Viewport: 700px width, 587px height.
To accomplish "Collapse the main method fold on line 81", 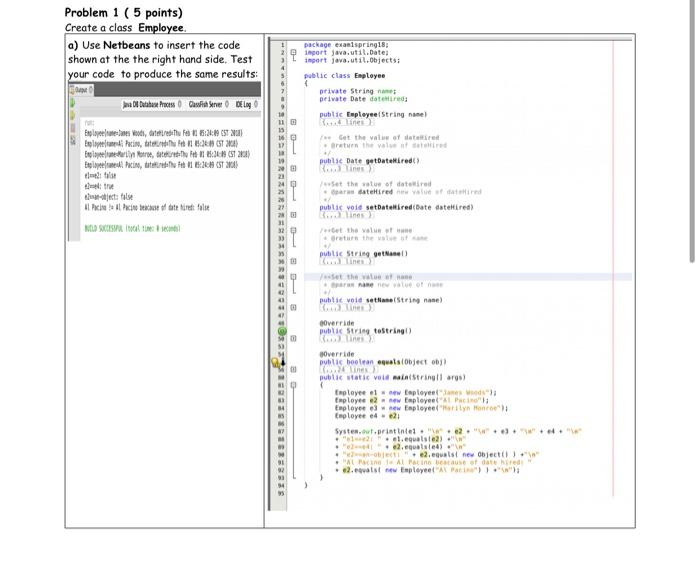I will (x=293, y=385).
